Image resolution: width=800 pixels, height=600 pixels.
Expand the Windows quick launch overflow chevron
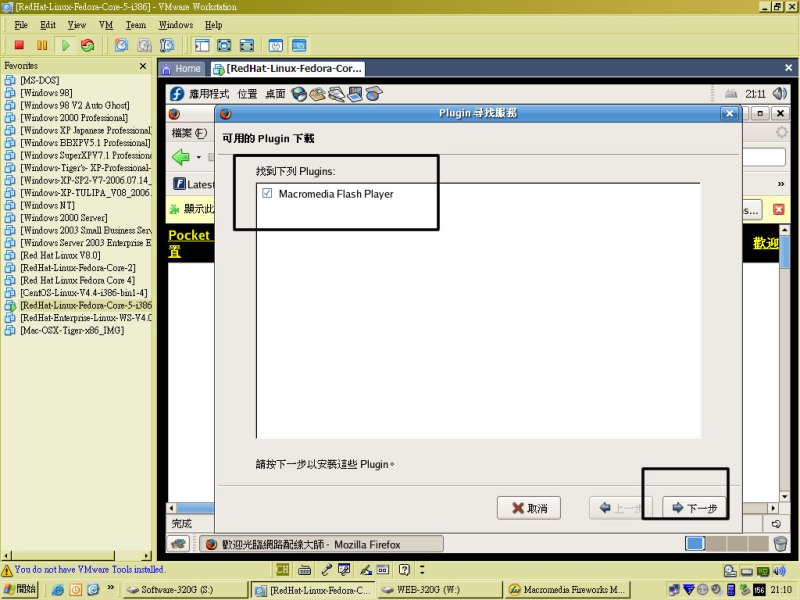click(x=111, y=588)
